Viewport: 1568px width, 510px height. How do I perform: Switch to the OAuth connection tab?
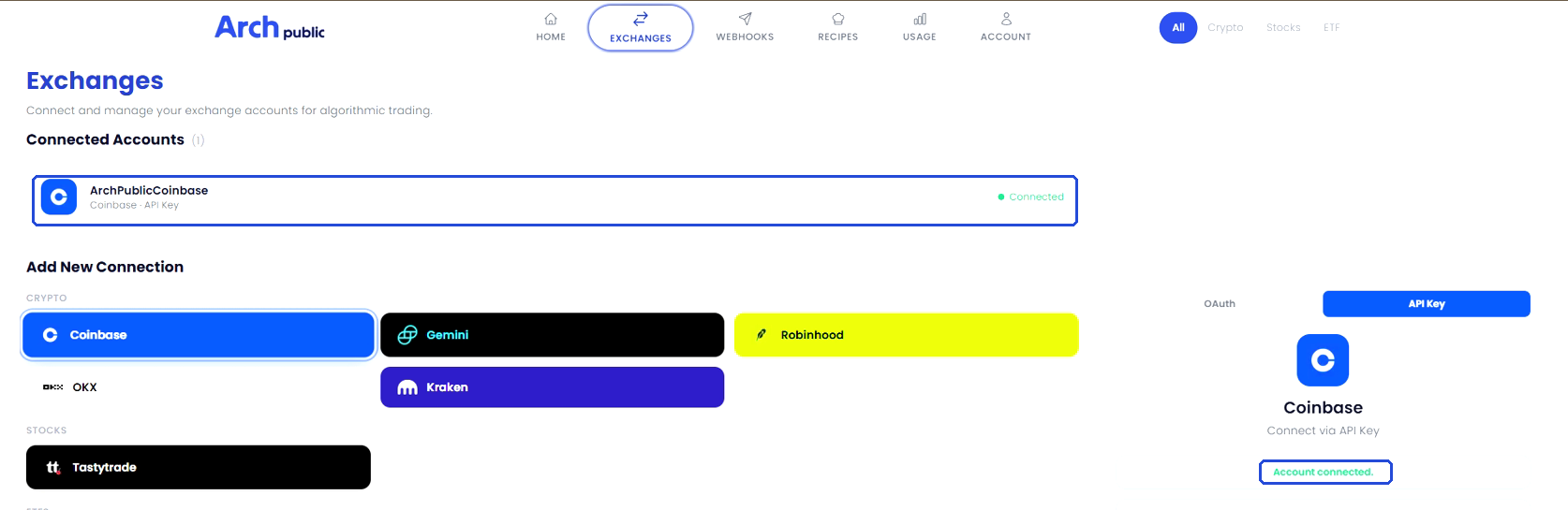click(x=1220, y=304)
